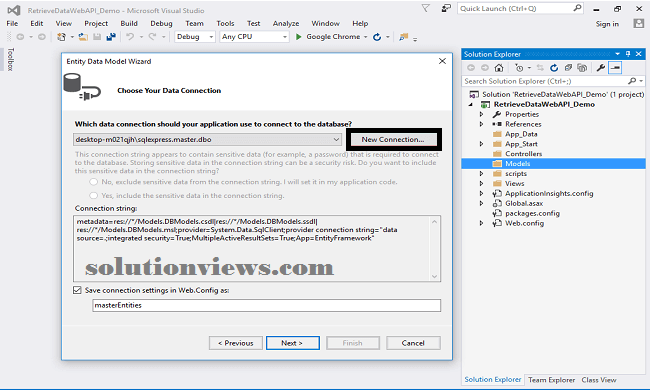This screenshot has height=390, width=652.
Task: Expand the scripts folder
Action: [x=482, y=174]
